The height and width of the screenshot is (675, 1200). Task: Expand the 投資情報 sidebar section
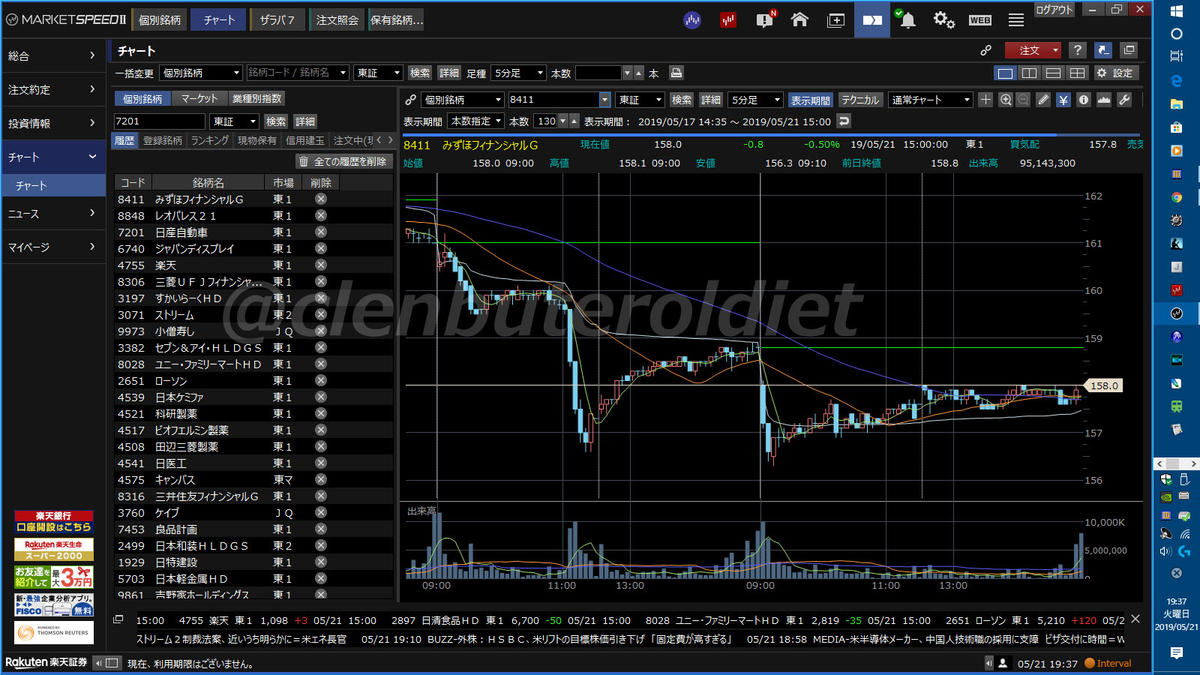click(x=53, y=123)
